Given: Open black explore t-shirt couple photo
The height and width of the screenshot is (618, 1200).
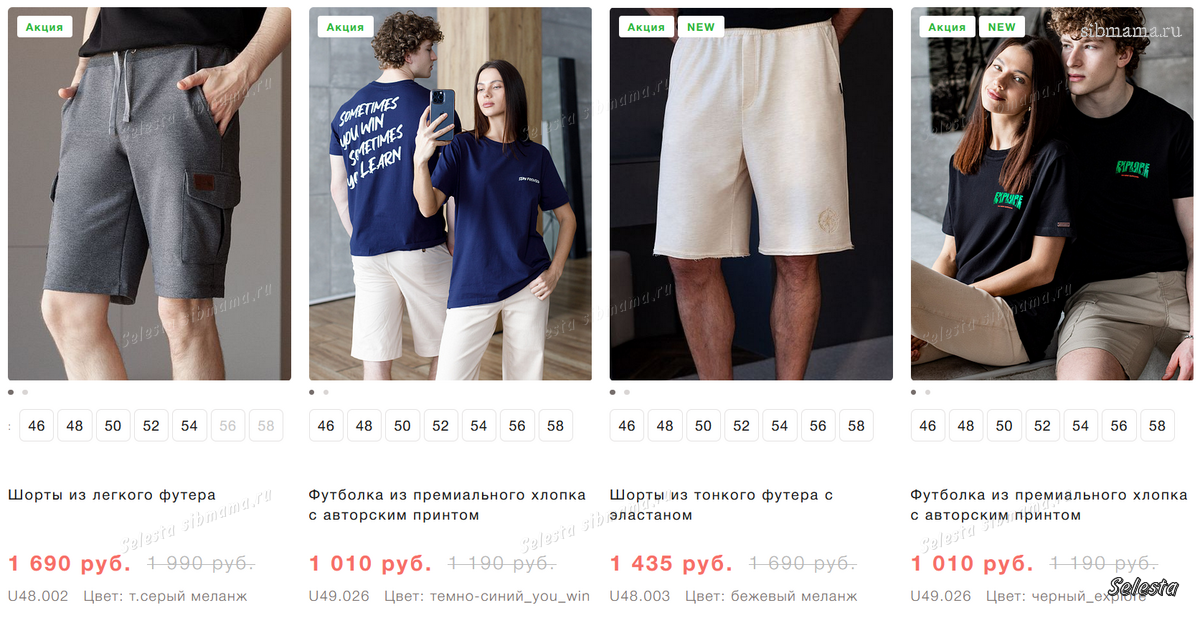Looking at the screenshot, I should pos(1052,194).
